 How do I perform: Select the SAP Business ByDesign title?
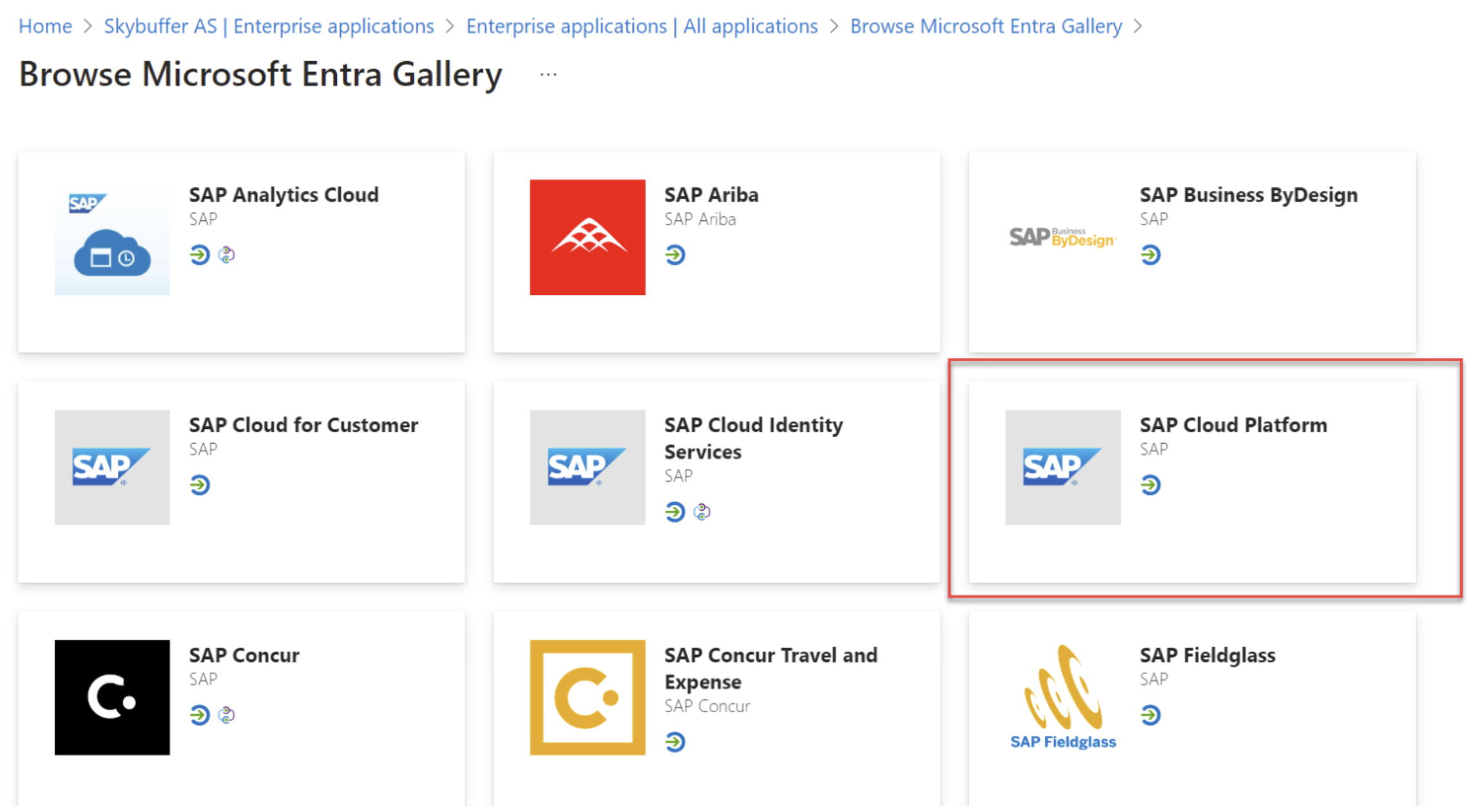tap(1249, 194)
